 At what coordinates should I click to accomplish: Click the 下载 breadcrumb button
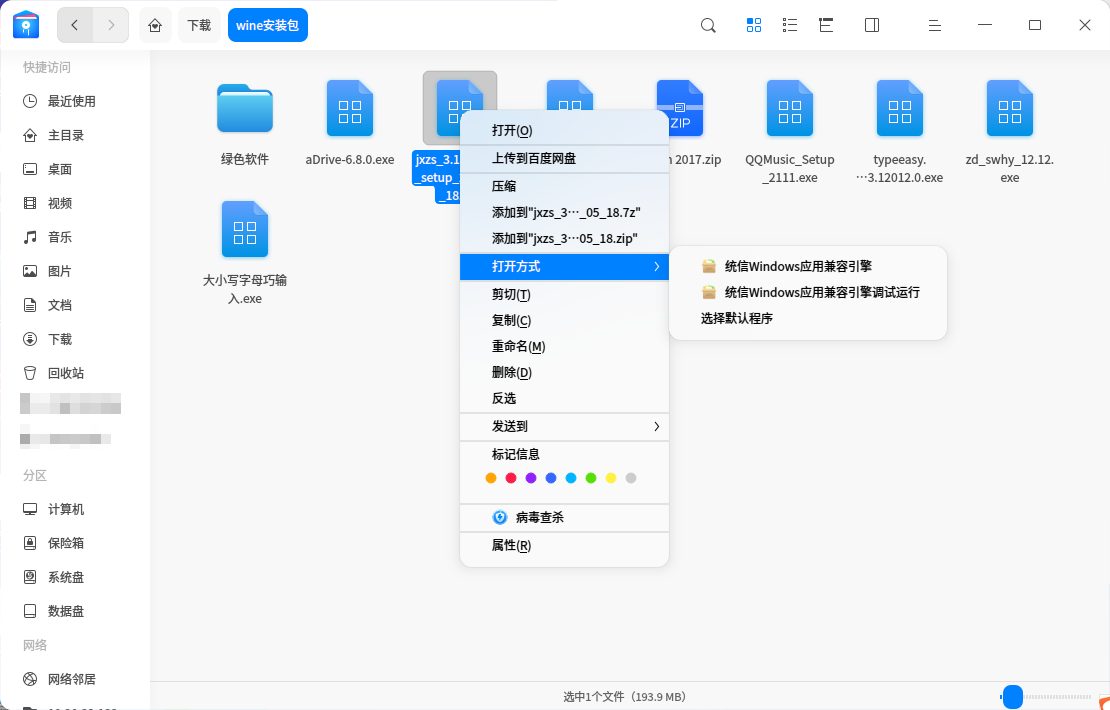[199, 25]
